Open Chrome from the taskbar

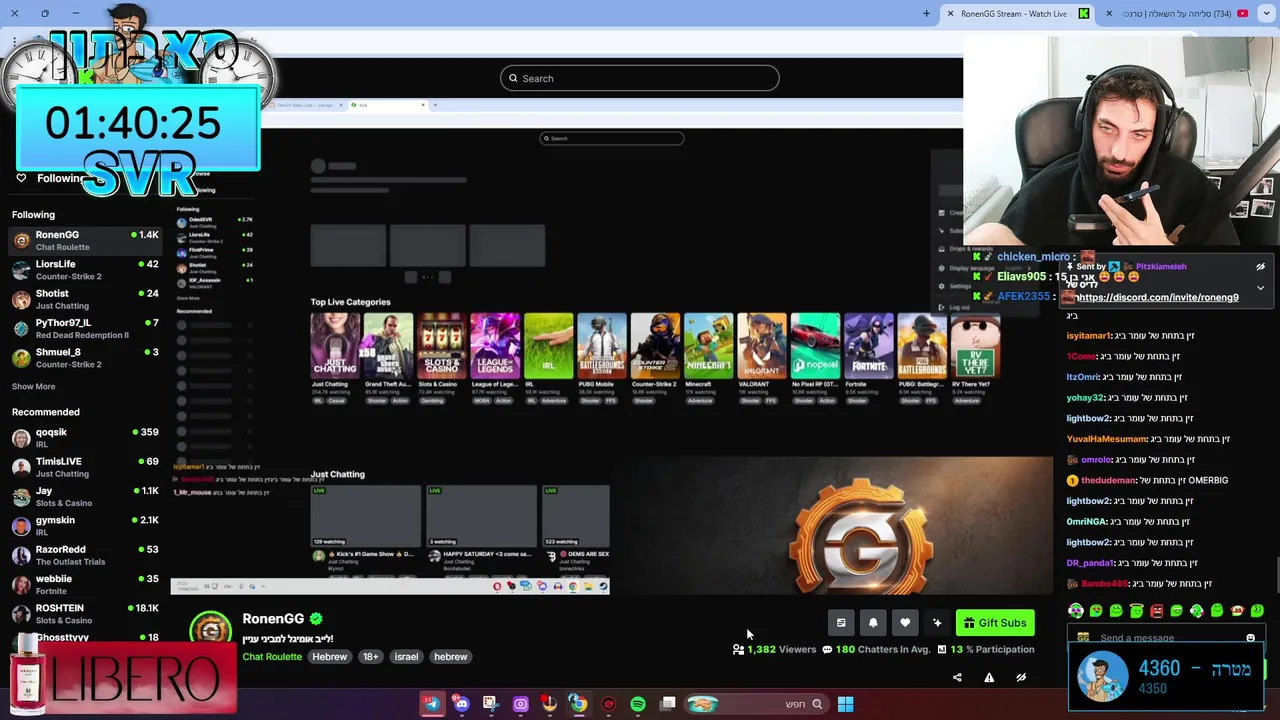578,704
